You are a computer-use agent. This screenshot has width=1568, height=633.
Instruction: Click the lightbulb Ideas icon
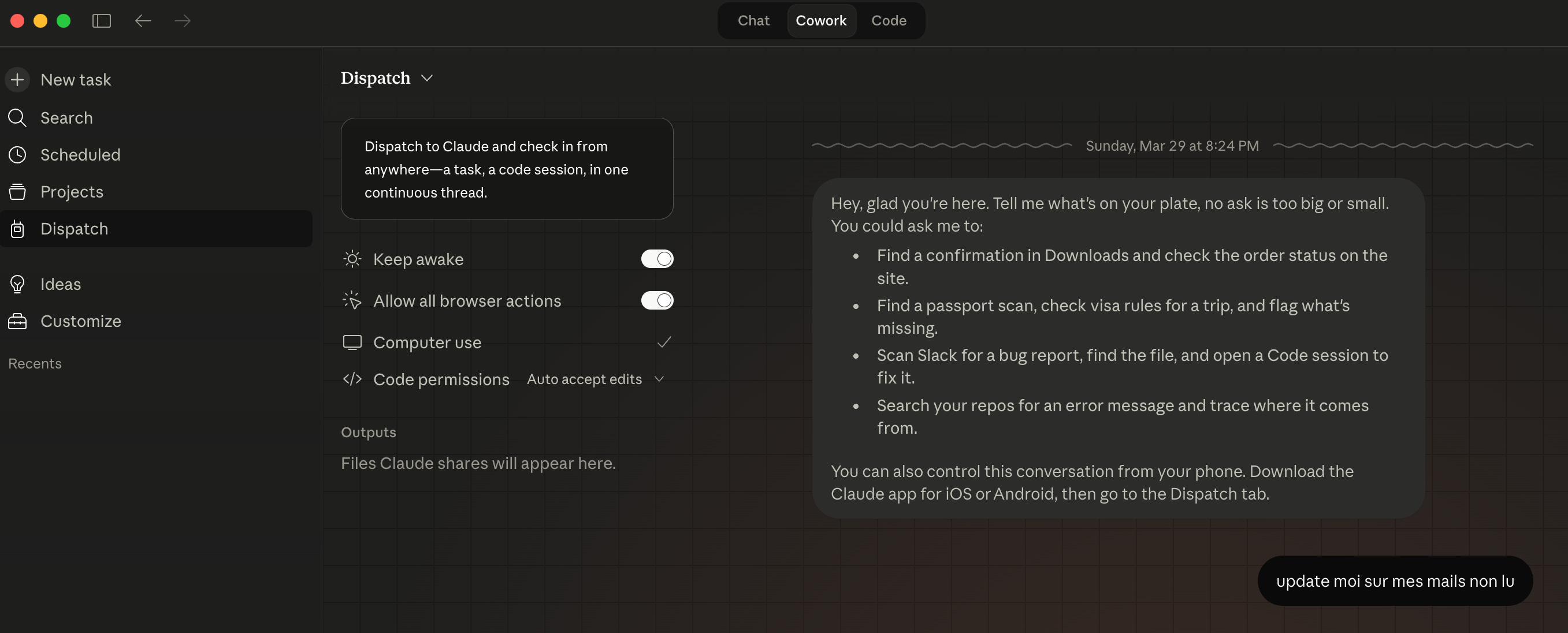(x=18, y=284)
